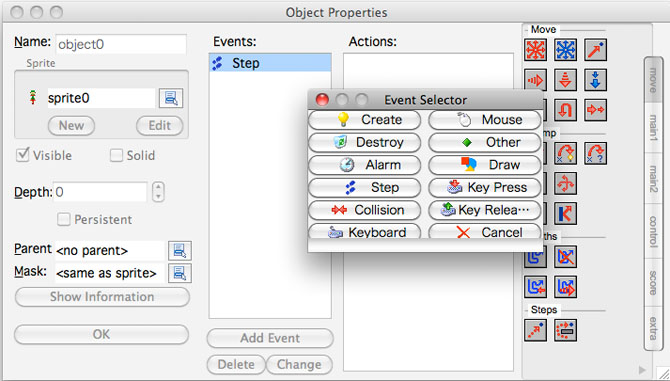Viewport: 670px width, 381px height.
Task: Click the Set Path action icon
Action: 535,257
